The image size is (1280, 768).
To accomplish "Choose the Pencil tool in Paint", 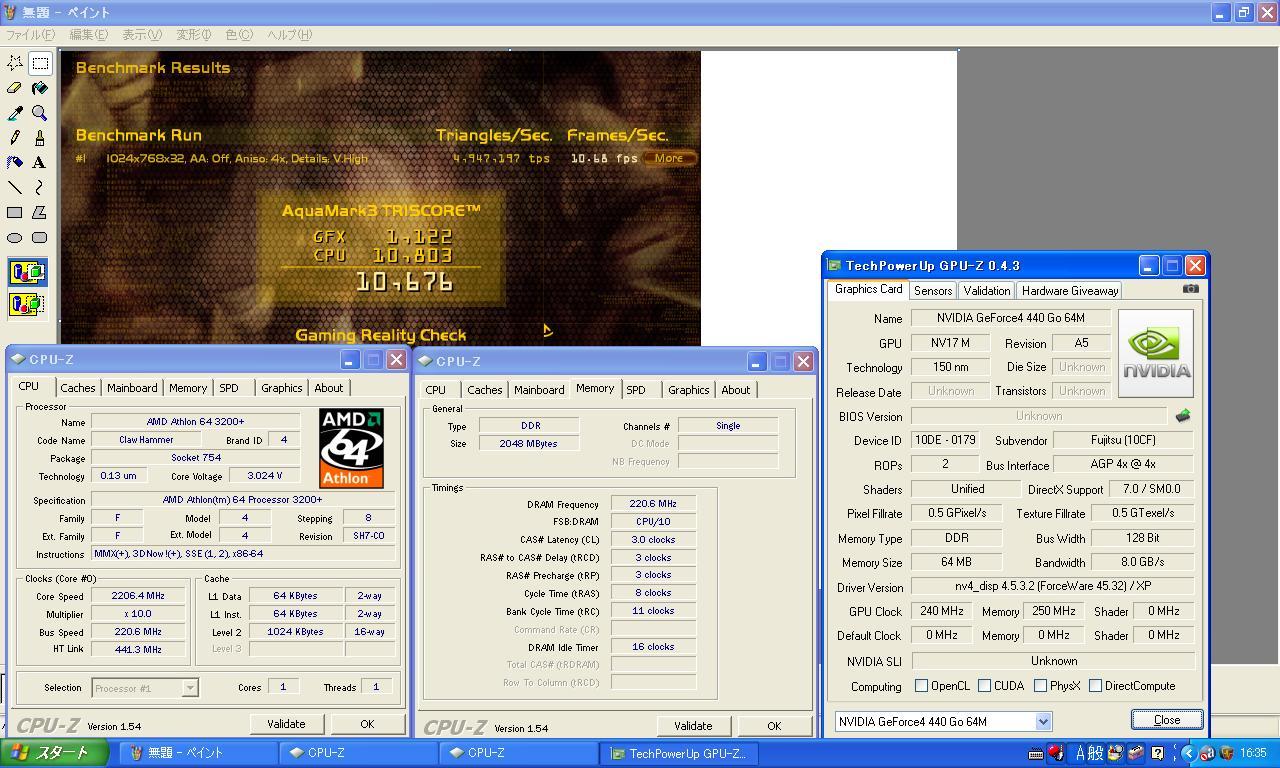I will click(15, 138).
